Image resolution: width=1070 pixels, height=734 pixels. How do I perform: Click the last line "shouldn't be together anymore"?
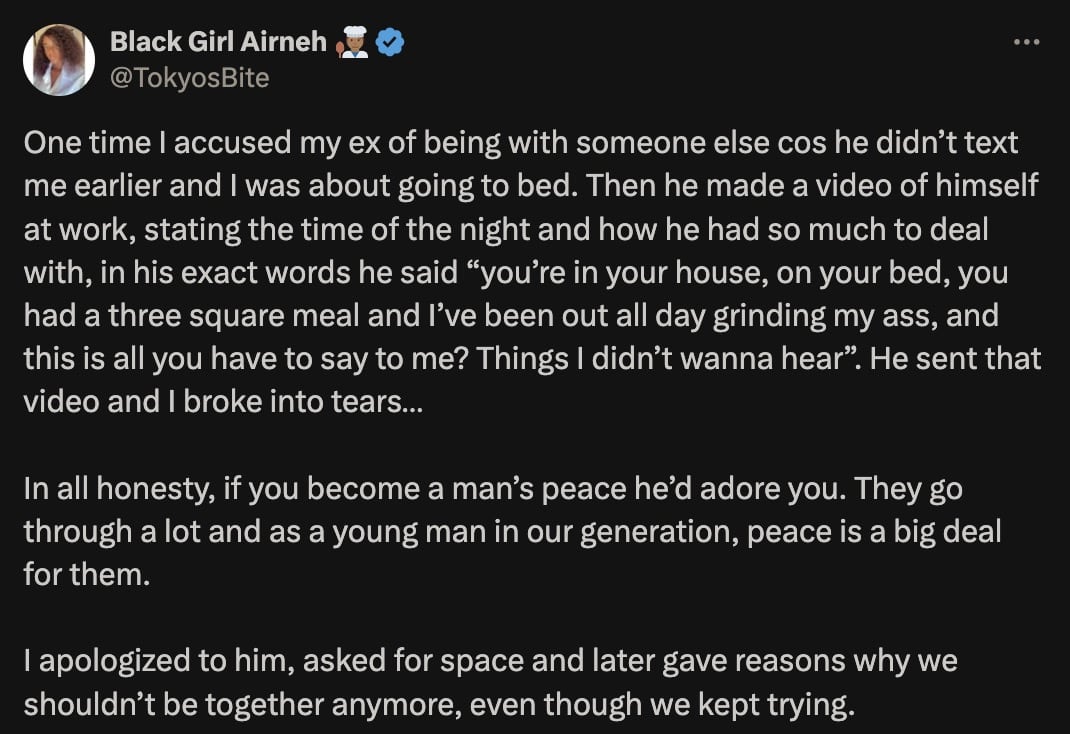[438, 704]
